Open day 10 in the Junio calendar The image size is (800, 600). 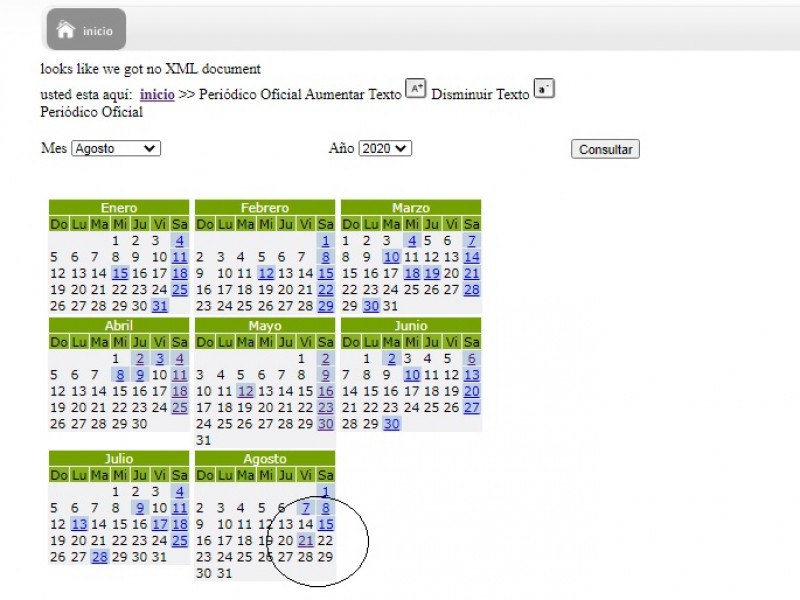[x=411, y=374]
